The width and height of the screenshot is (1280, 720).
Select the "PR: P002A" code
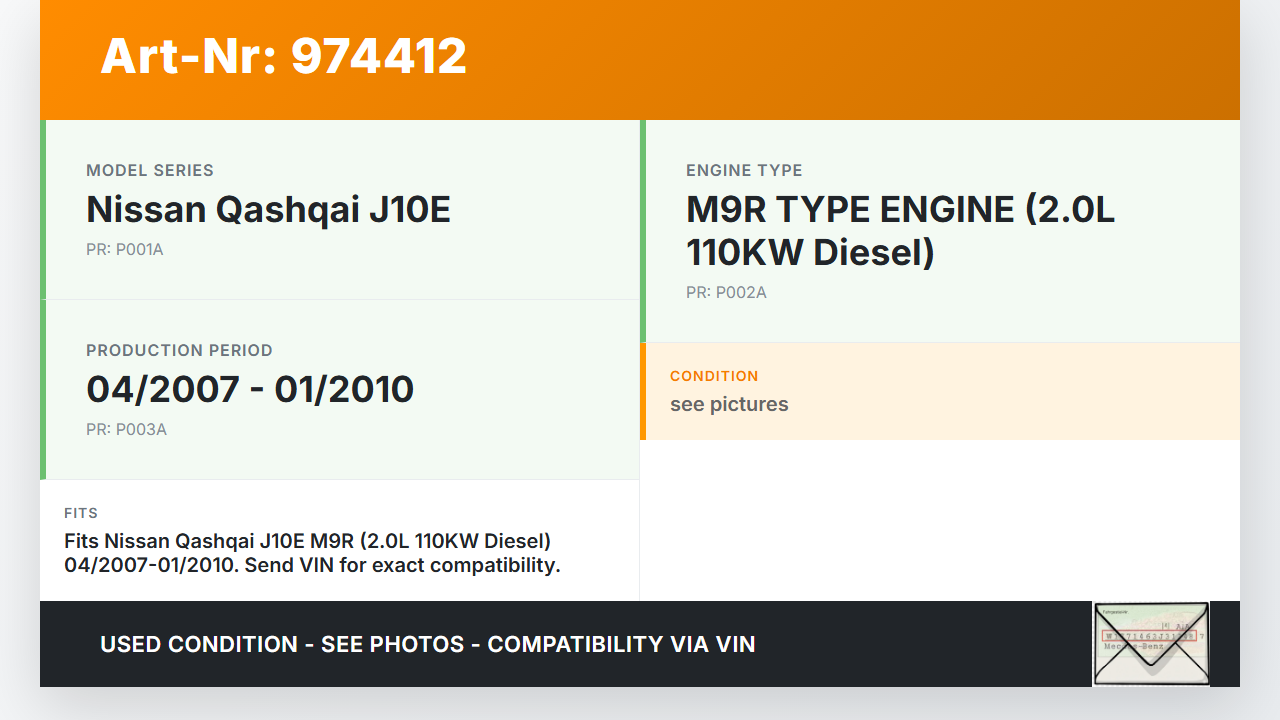726,293
